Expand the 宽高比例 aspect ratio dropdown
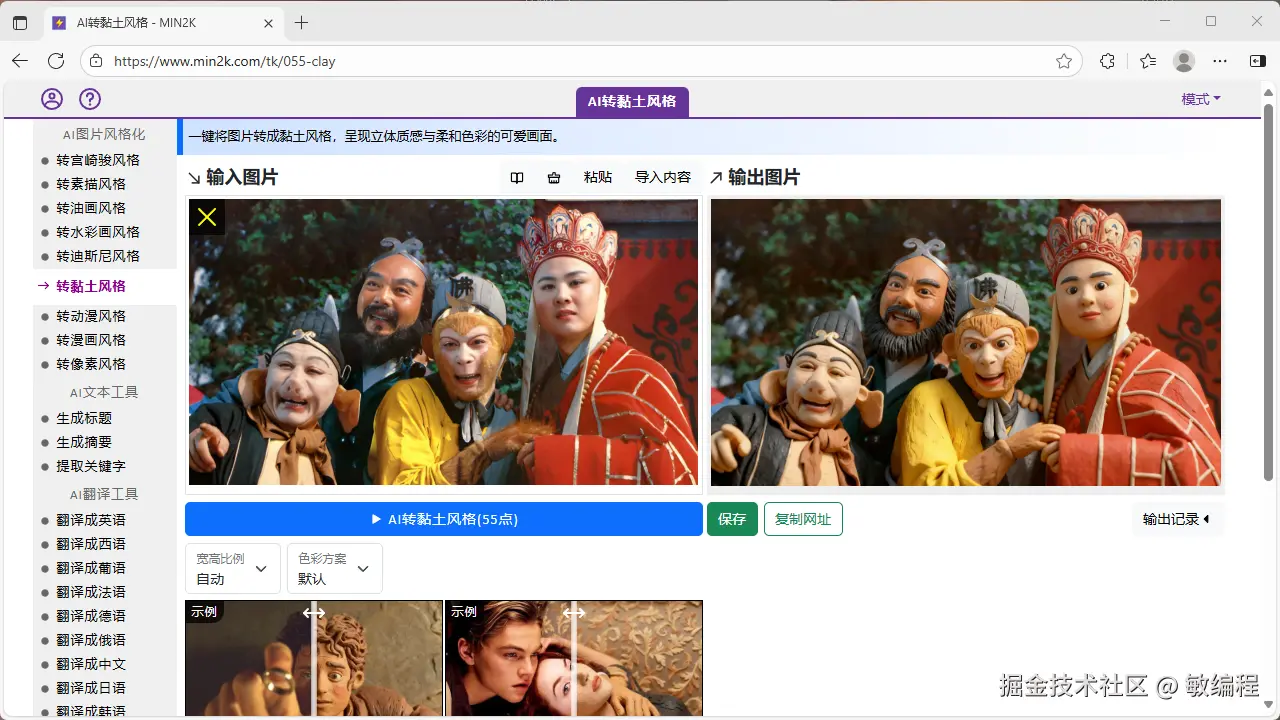 click(x=232, y=568)
